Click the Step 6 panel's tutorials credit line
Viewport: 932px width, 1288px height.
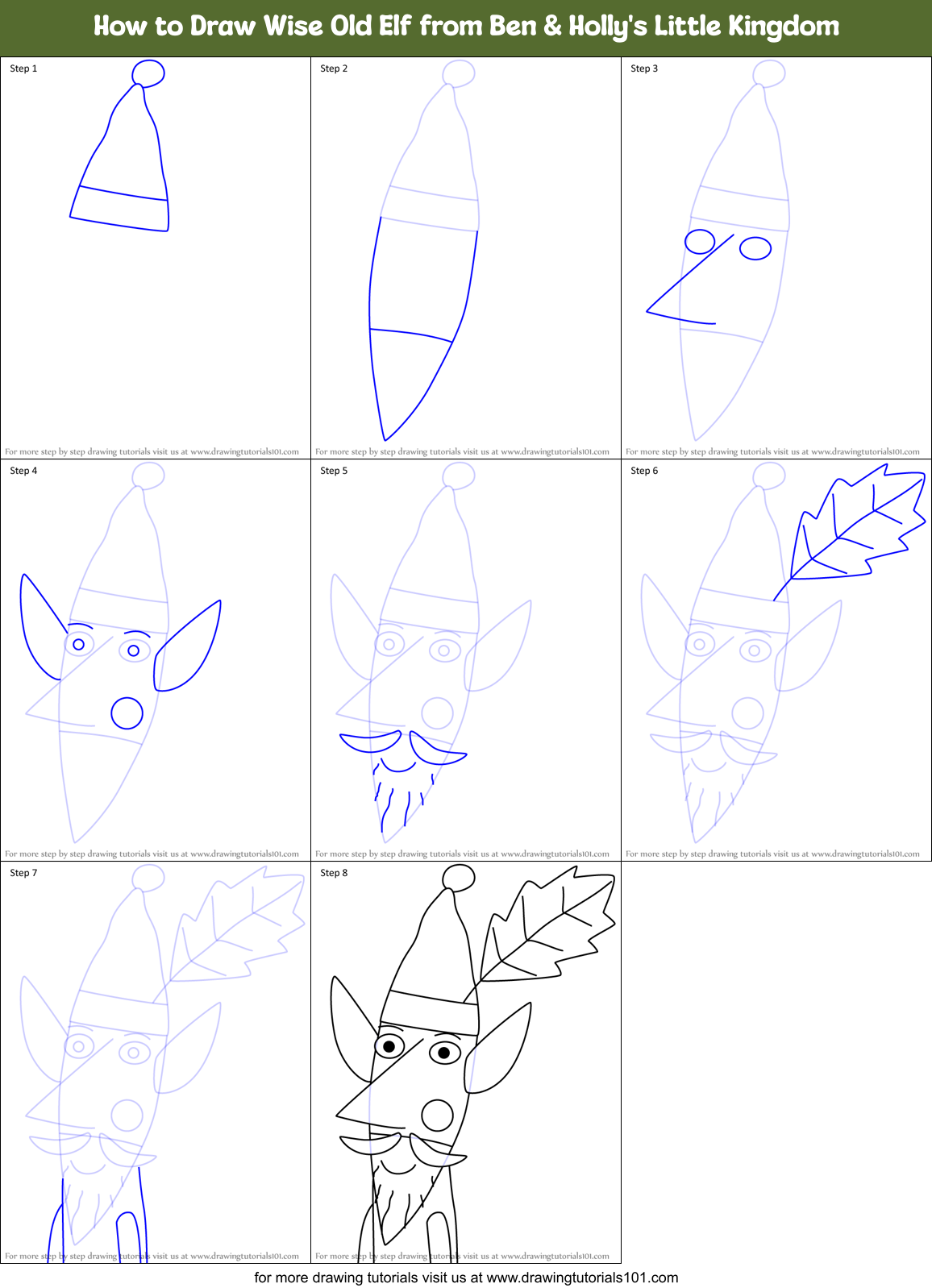click(x=773, y=854)
